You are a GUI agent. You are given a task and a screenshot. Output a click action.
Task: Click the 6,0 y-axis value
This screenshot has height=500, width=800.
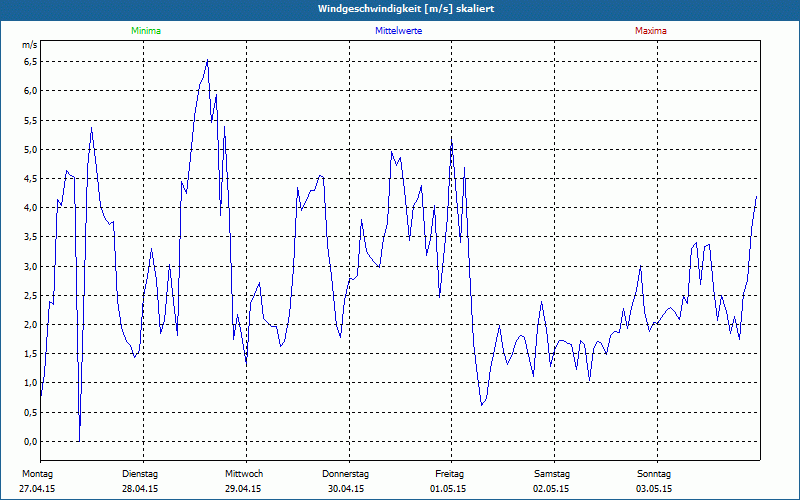(x=31, y=91)
